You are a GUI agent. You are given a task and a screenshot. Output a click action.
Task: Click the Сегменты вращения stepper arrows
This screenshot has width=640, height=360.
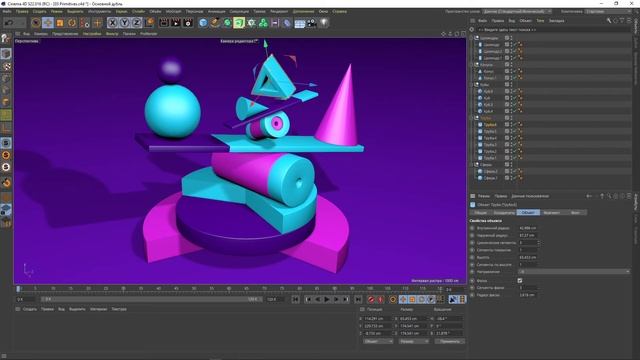tap(539, 242)
